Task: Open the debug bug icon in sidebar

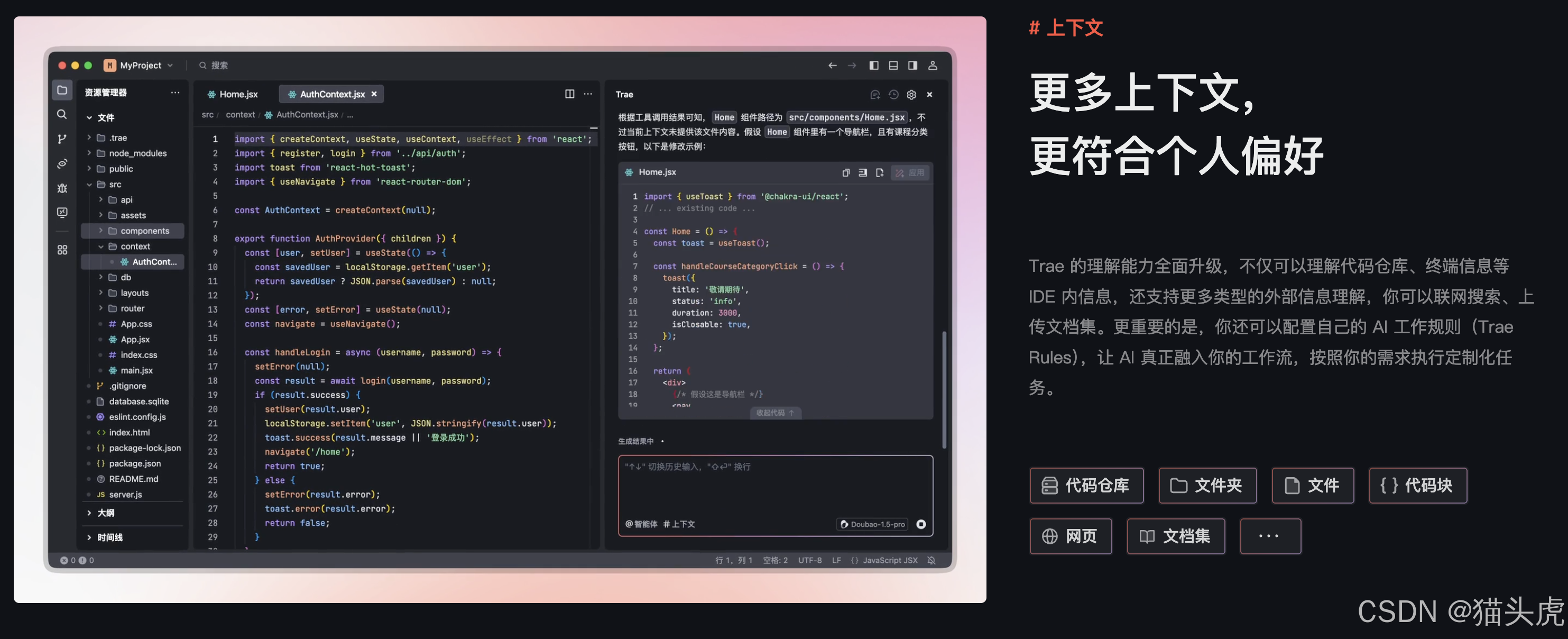Action: [61, 188]
